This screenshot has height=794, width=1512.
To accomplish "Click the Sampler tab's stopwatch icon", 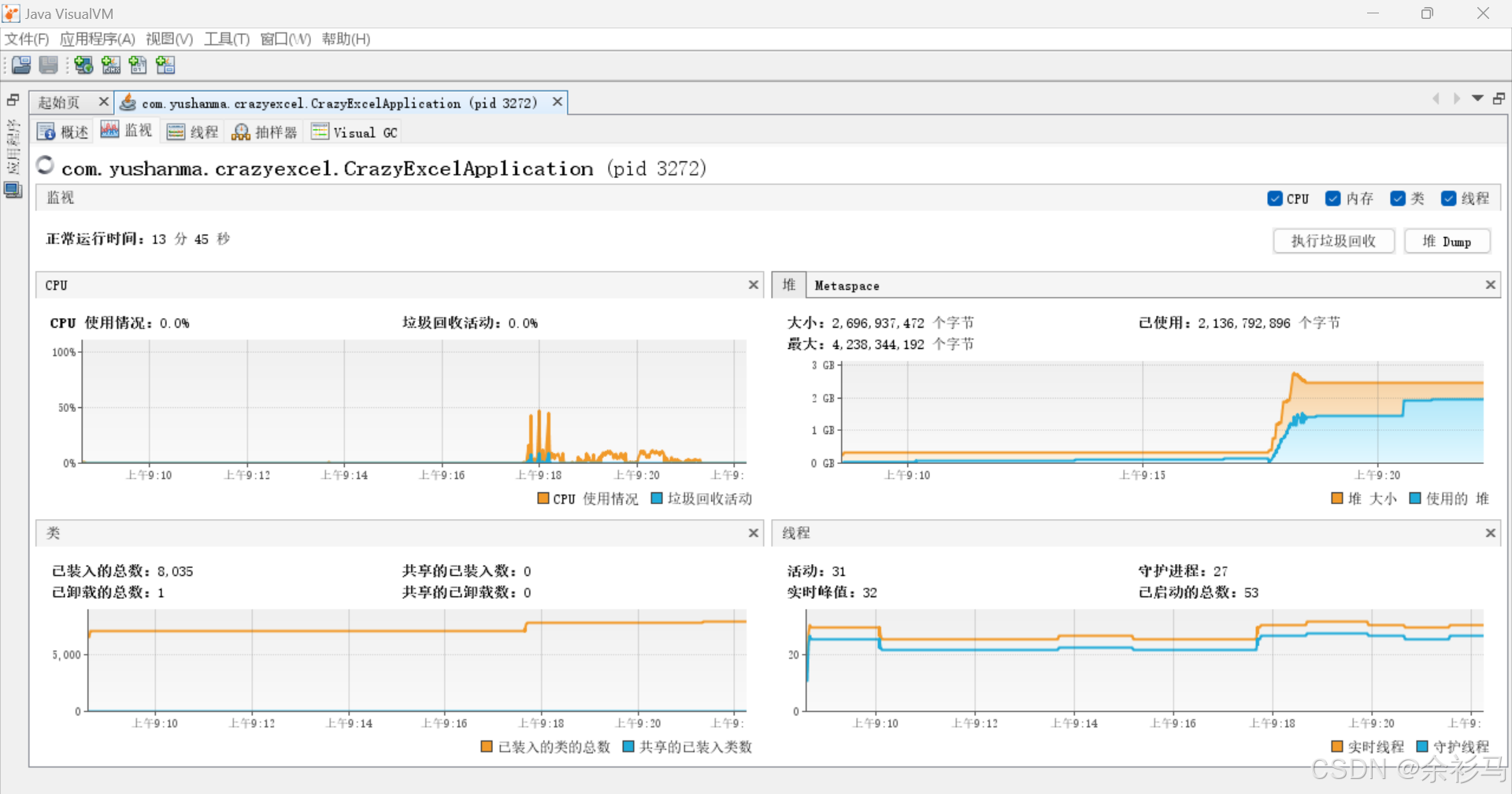I will (x=241, y=132).
